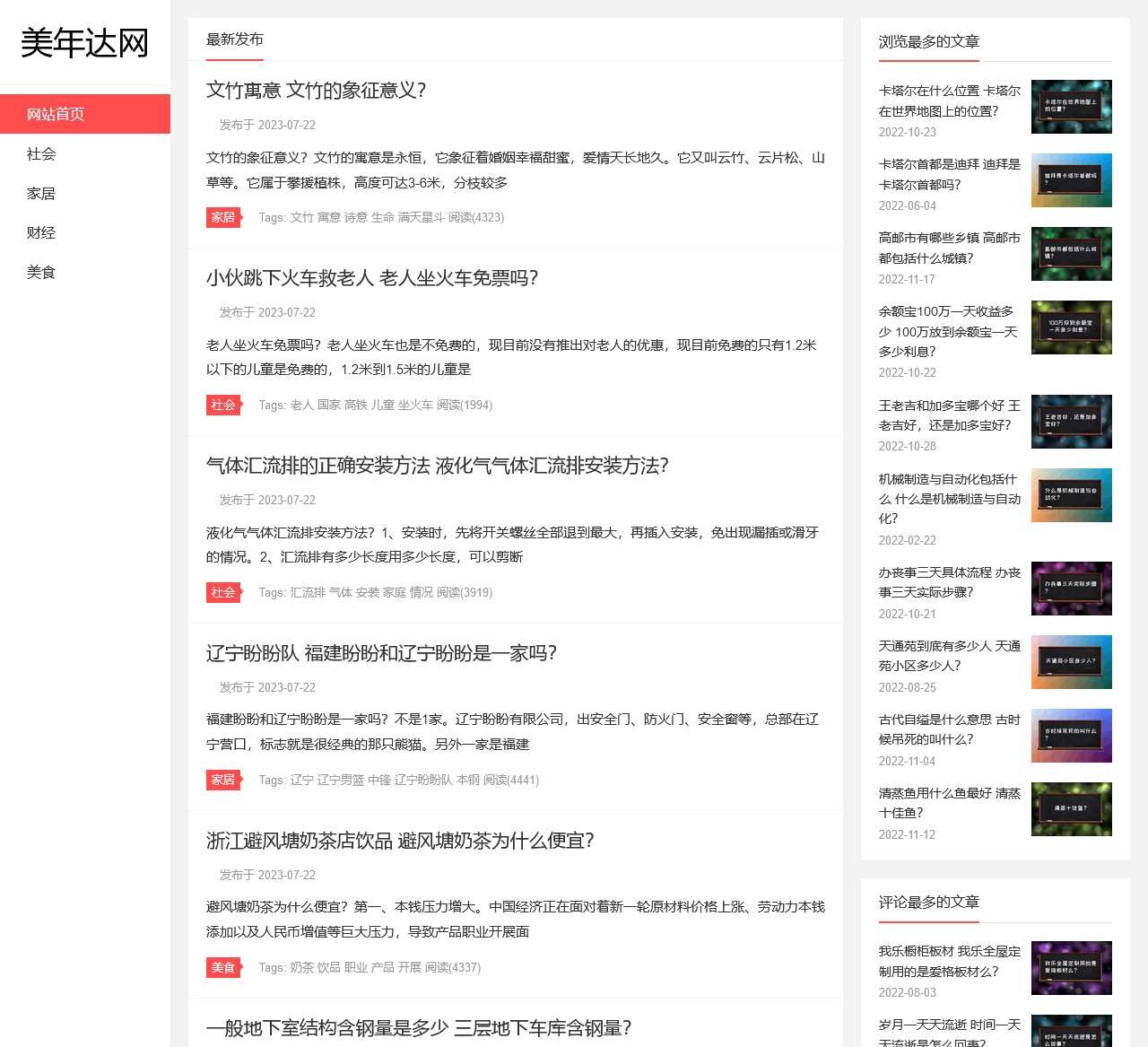The height and width of the screenshot is (1047, 1148).
Task: Open the 我乐橱柜板材 article under 评论最多的文章
Action: coord(948,961)
